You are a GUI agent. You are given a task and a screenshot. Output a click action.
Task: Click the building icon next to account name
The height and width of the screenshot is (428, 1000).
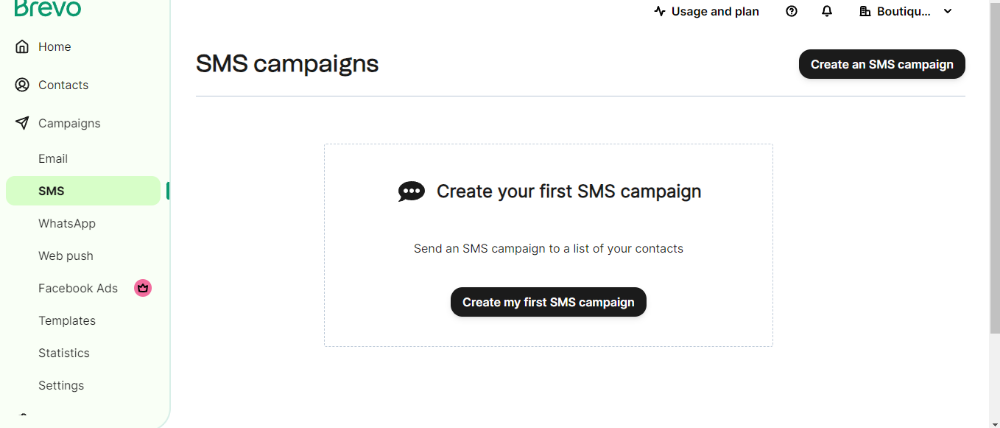pos(865,11)
